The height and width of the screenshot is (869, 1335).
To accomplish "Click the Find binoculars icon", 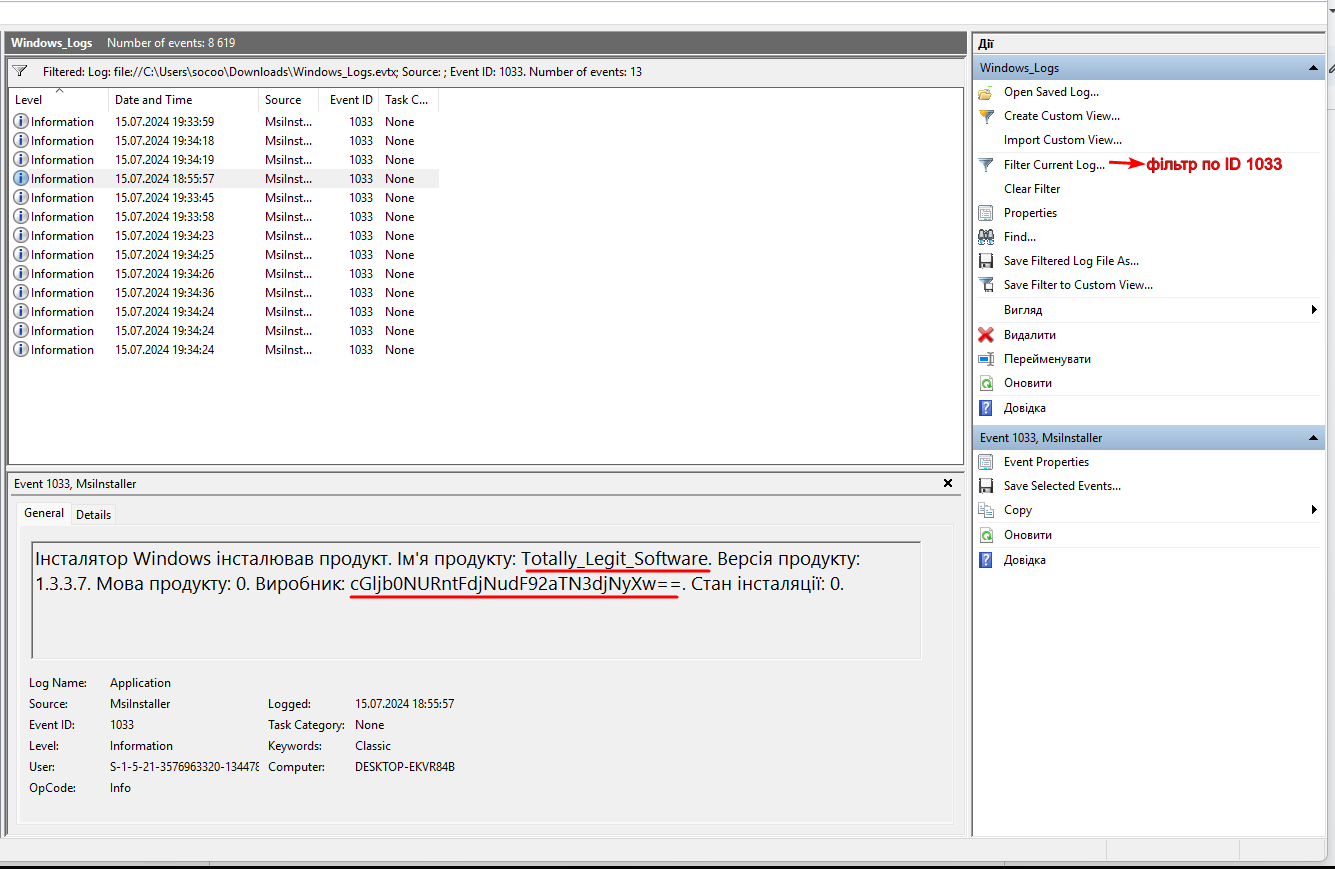I will 985,237.
